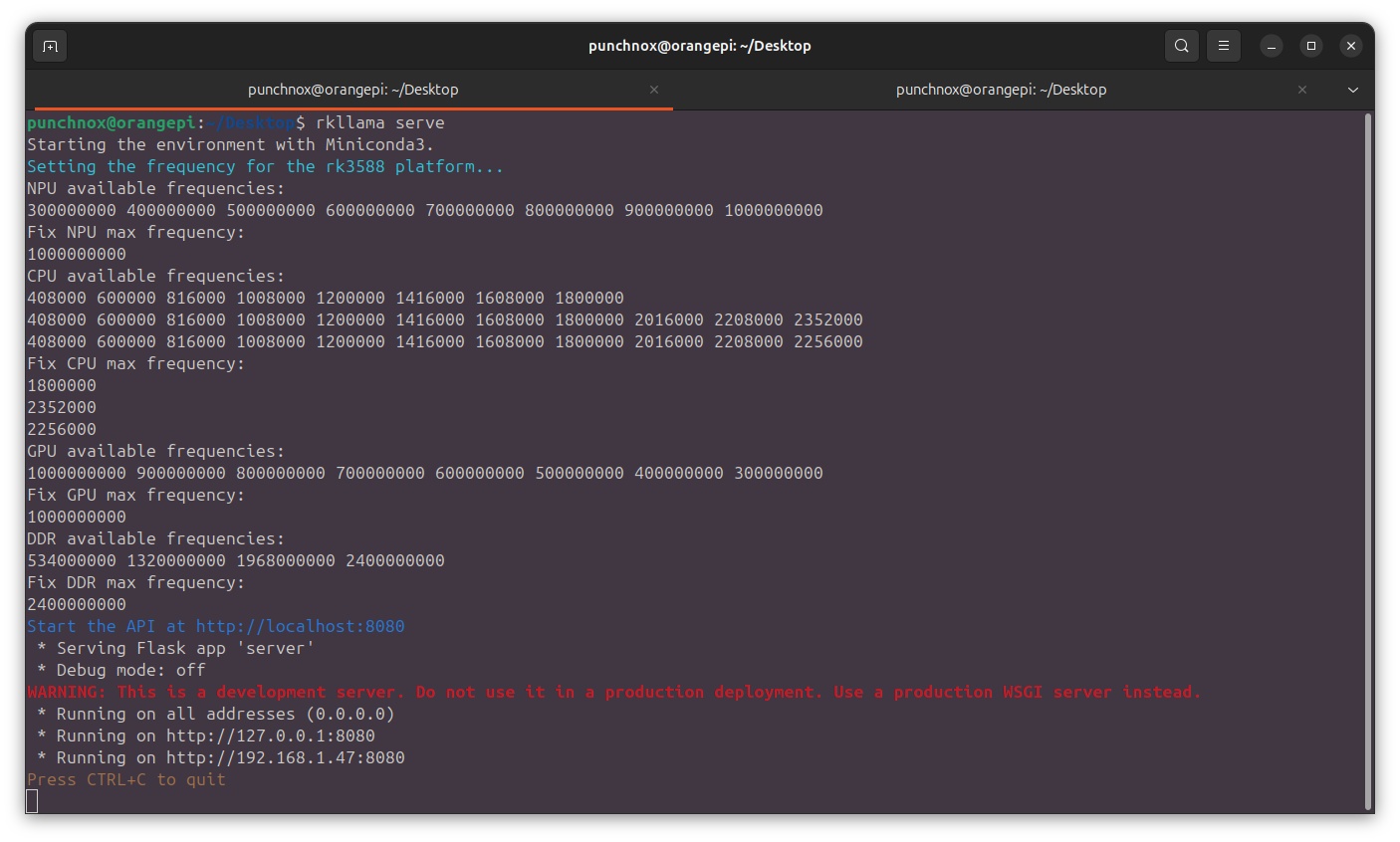Switch to the second punchnox@orangepi tab
Screen dimensions: 1400x842
coord(1001,90)
